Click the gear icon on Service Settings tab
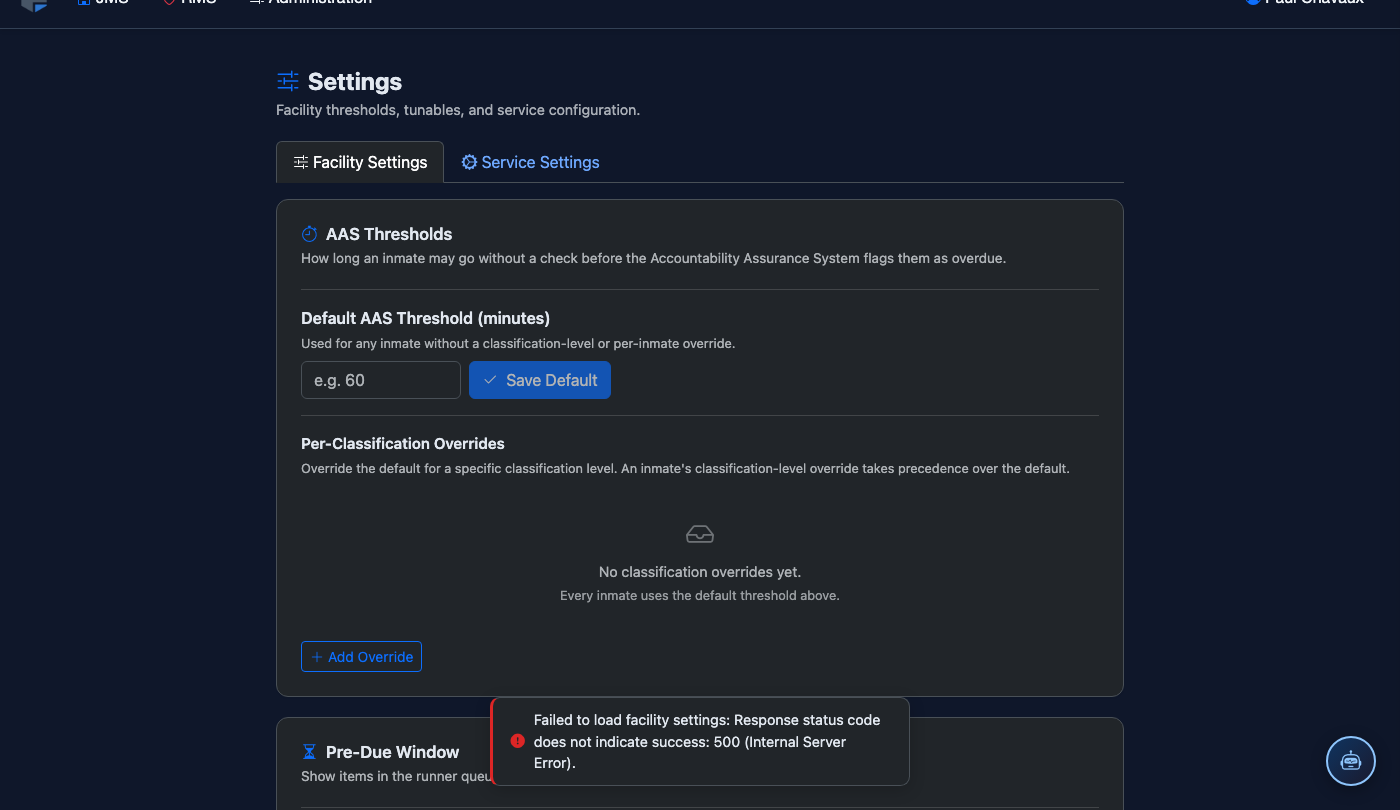 click(x=469, y=162)
